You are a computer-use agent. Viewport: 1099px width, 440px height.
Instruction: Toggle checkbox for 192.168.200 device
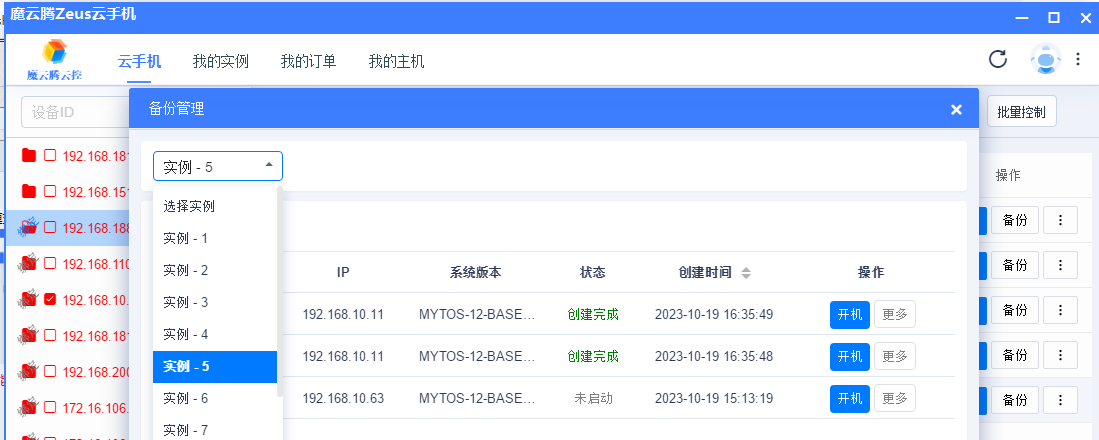[x=50, y=371]
